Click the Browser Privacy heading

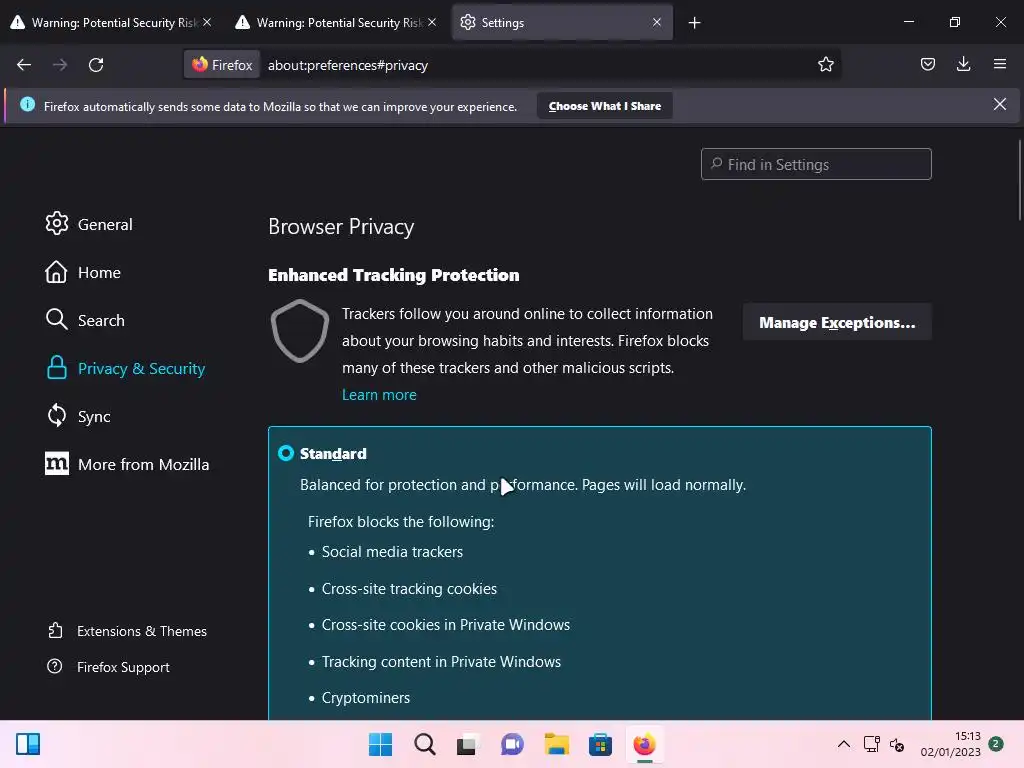[341, 227]
